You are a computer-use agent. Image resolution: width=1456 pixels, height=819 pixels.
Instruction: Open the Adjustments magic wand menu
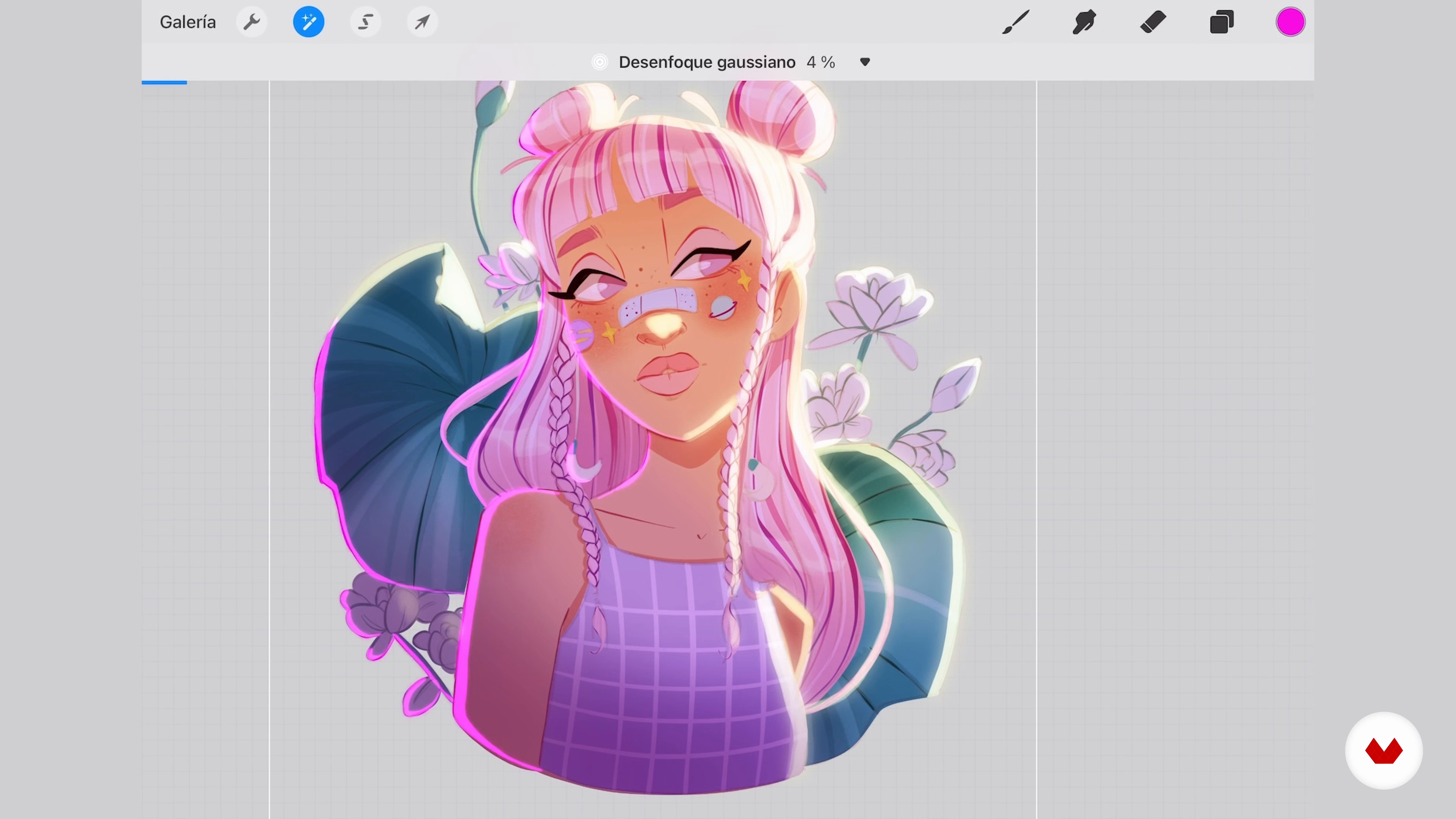309,22
